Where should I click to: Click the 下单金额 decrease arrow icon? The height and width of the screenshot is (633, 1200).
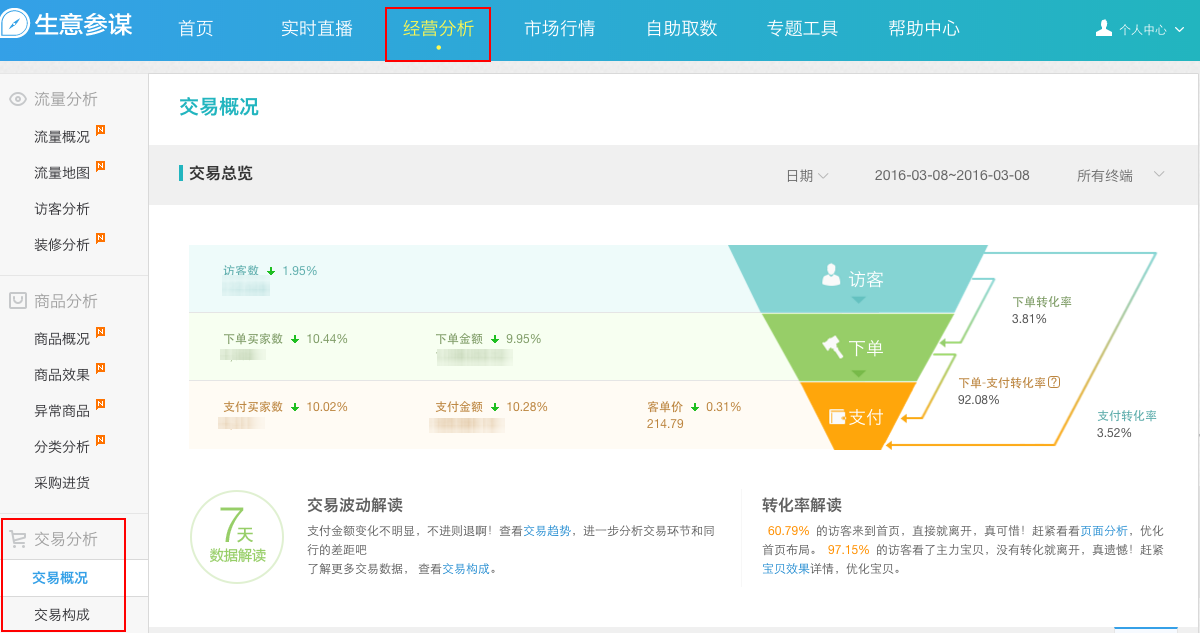495,339
